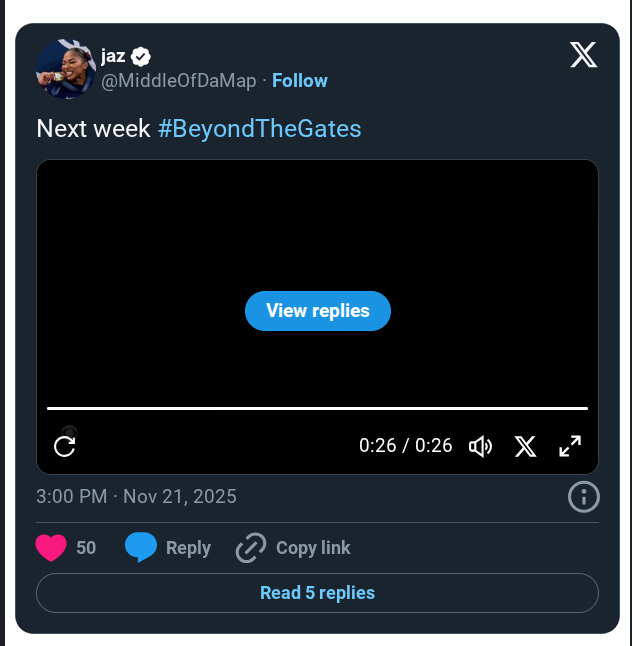This screenshot has height=646, width=632.
Task: Click the Copy link text label
Action: tap(313, 548)
